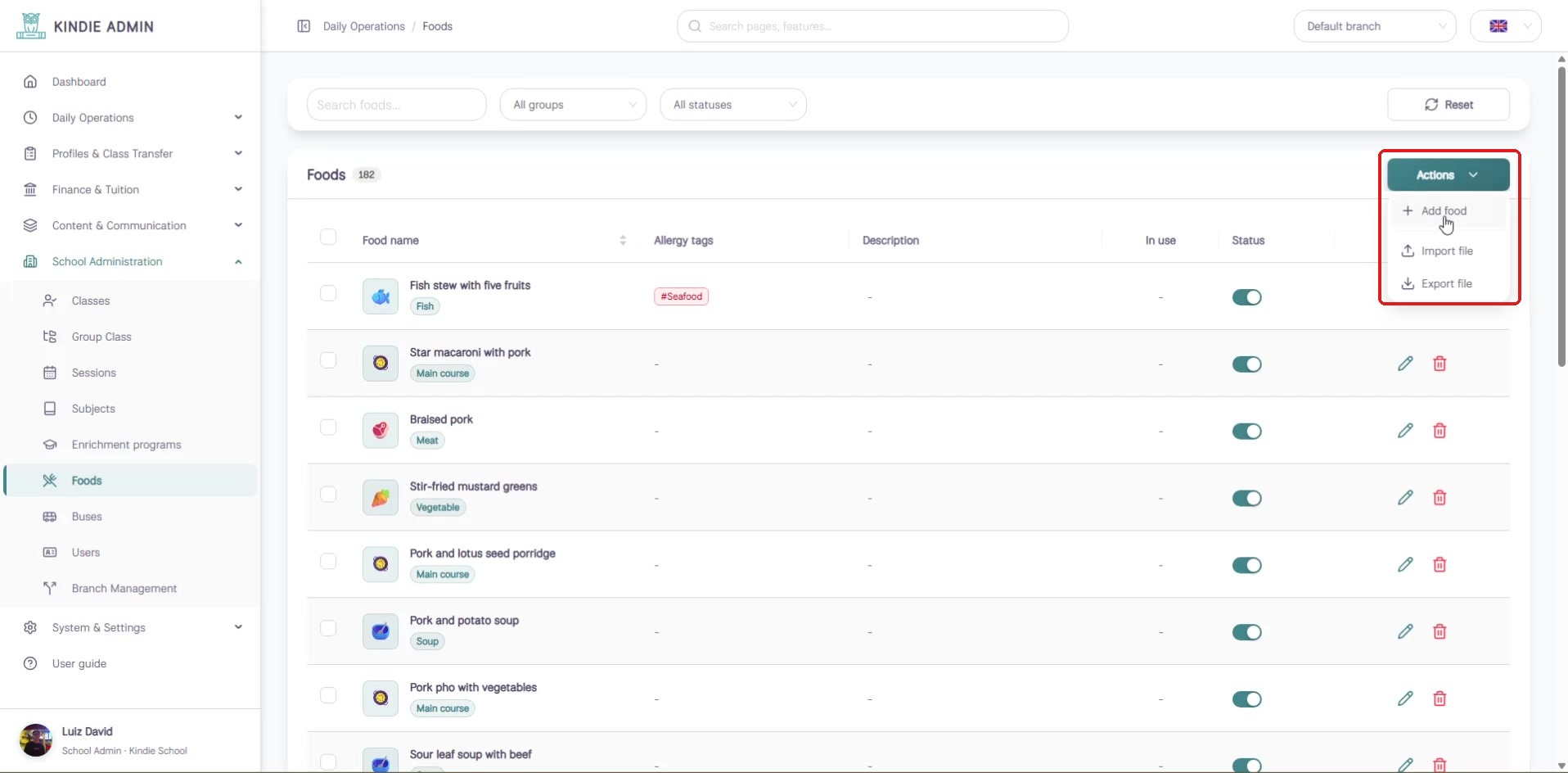
Task: Open the All statuses filter dropdown
Action: point(733,105)
